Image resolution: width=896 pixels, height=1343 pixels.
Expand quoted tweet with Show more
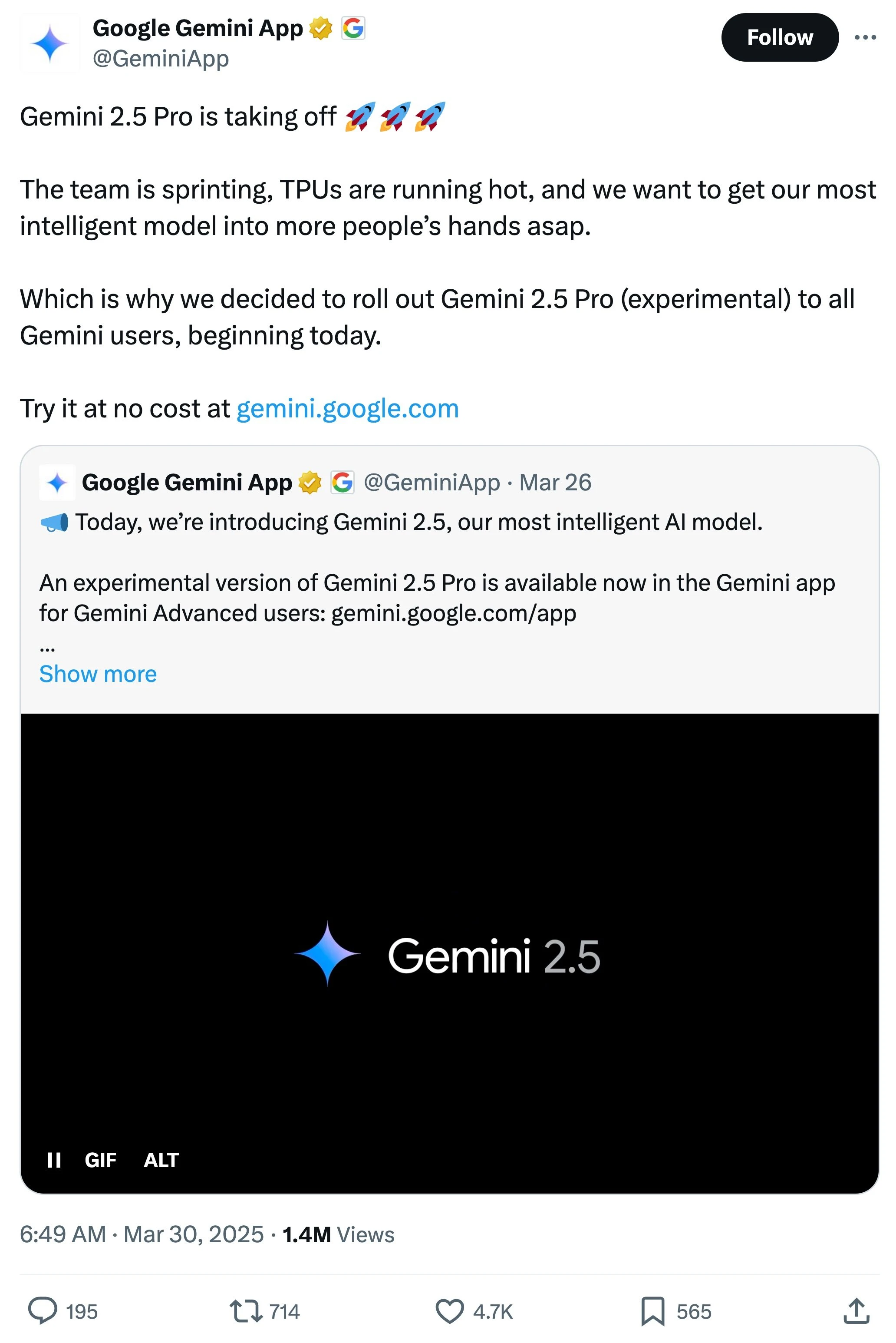coord(98,674)
